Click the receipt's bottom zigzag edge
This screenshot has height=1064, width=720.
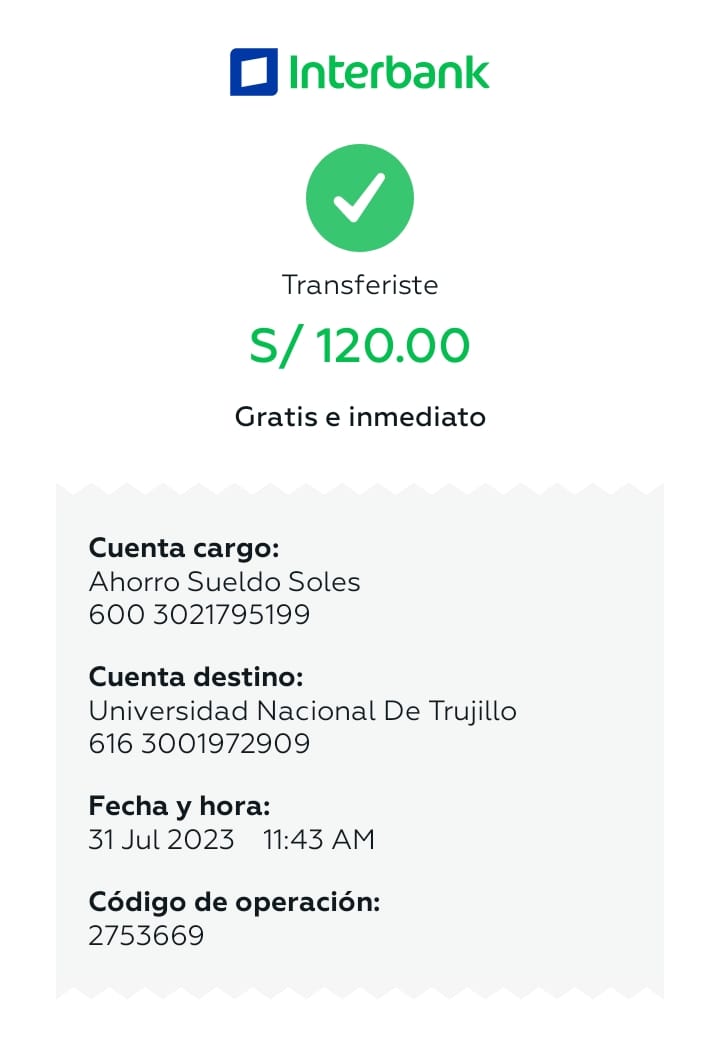360,992
